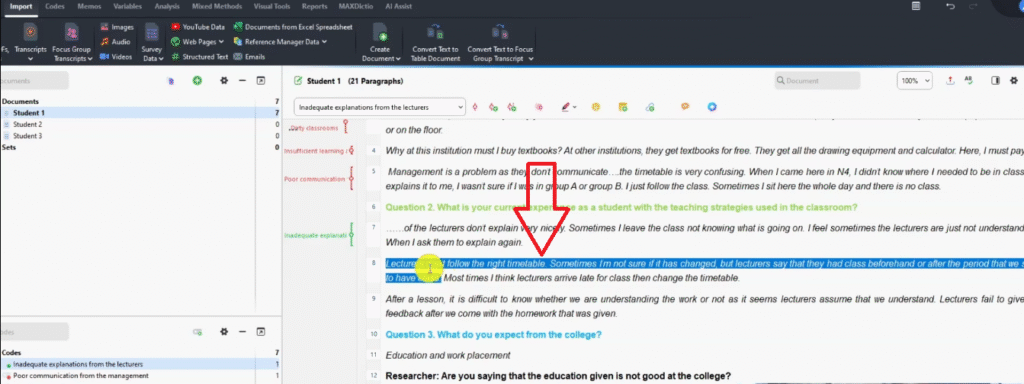Select the Student 2 document

[140, 124]
